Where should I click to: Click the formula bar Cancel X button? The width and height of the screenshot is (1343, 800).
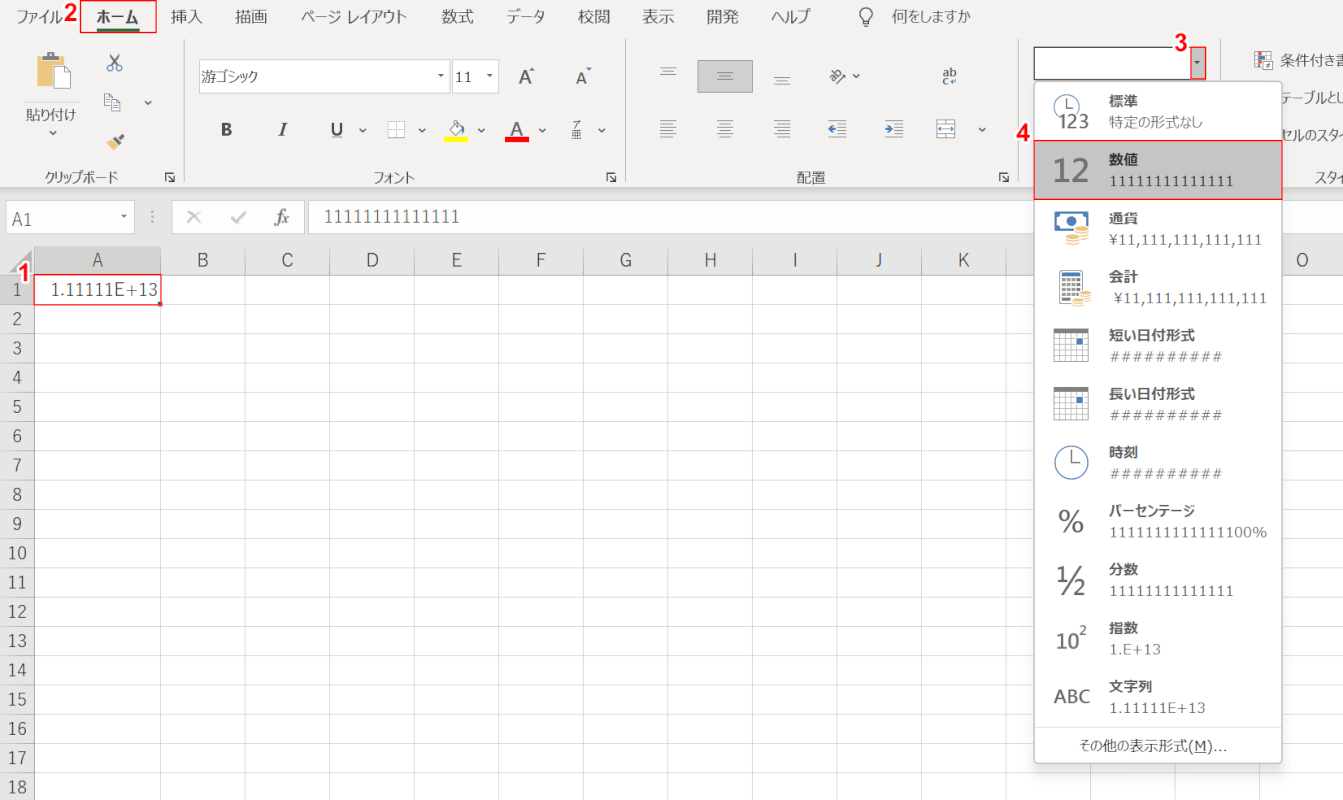click(194, 217)
